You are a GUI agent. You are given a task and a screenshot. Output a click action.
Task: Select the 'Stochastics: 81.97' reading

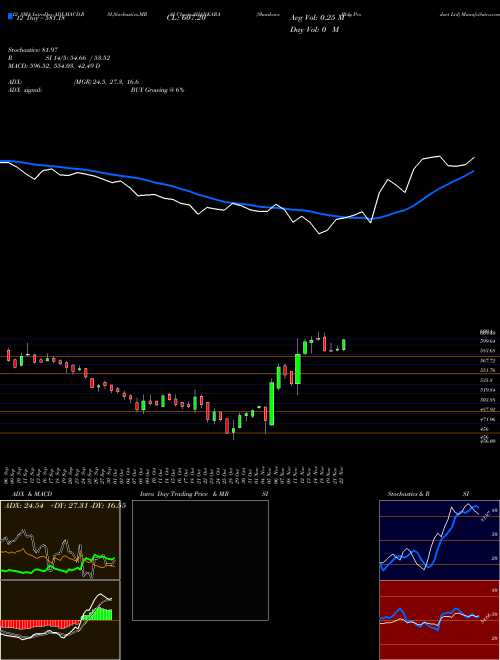[x=32, y=50]
